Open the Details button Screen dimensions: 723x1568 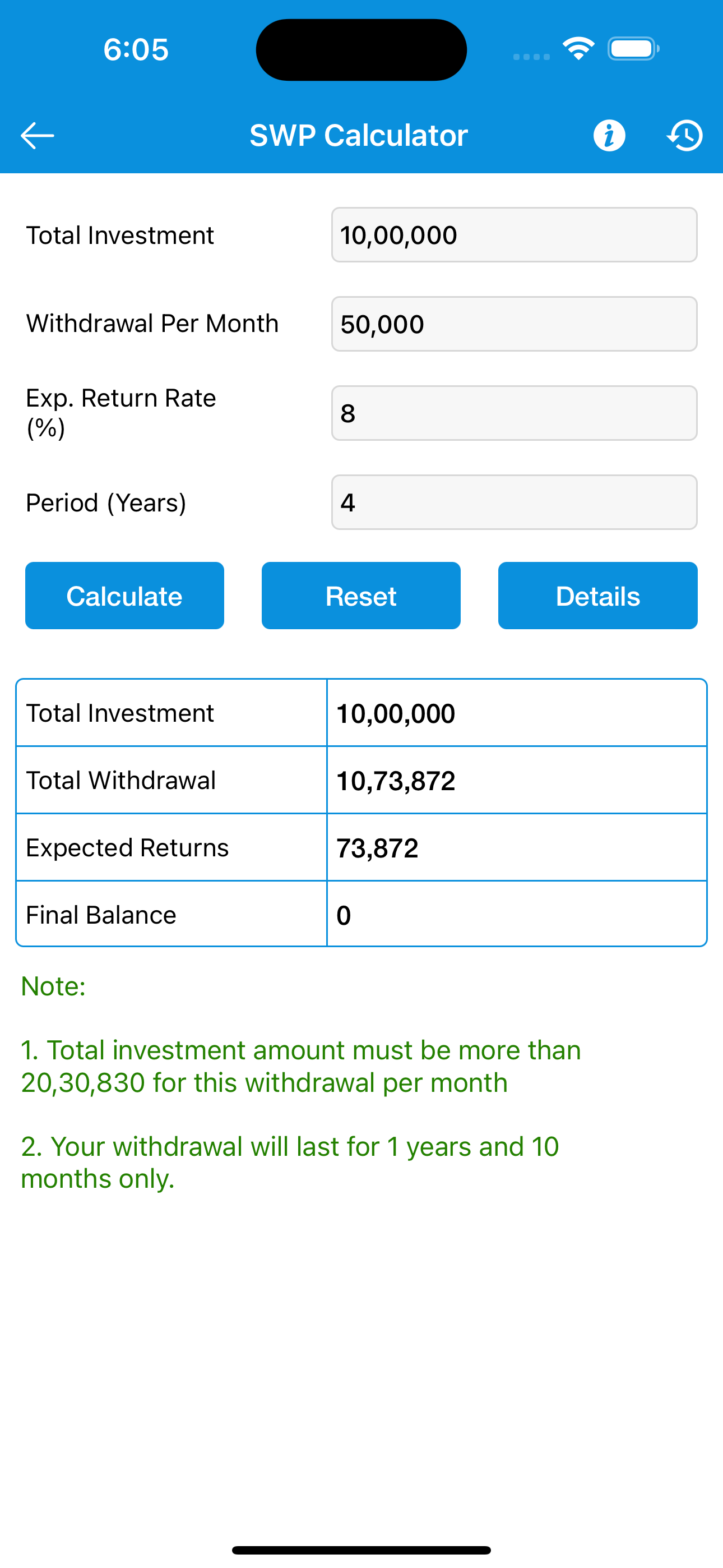click(597, 596)
